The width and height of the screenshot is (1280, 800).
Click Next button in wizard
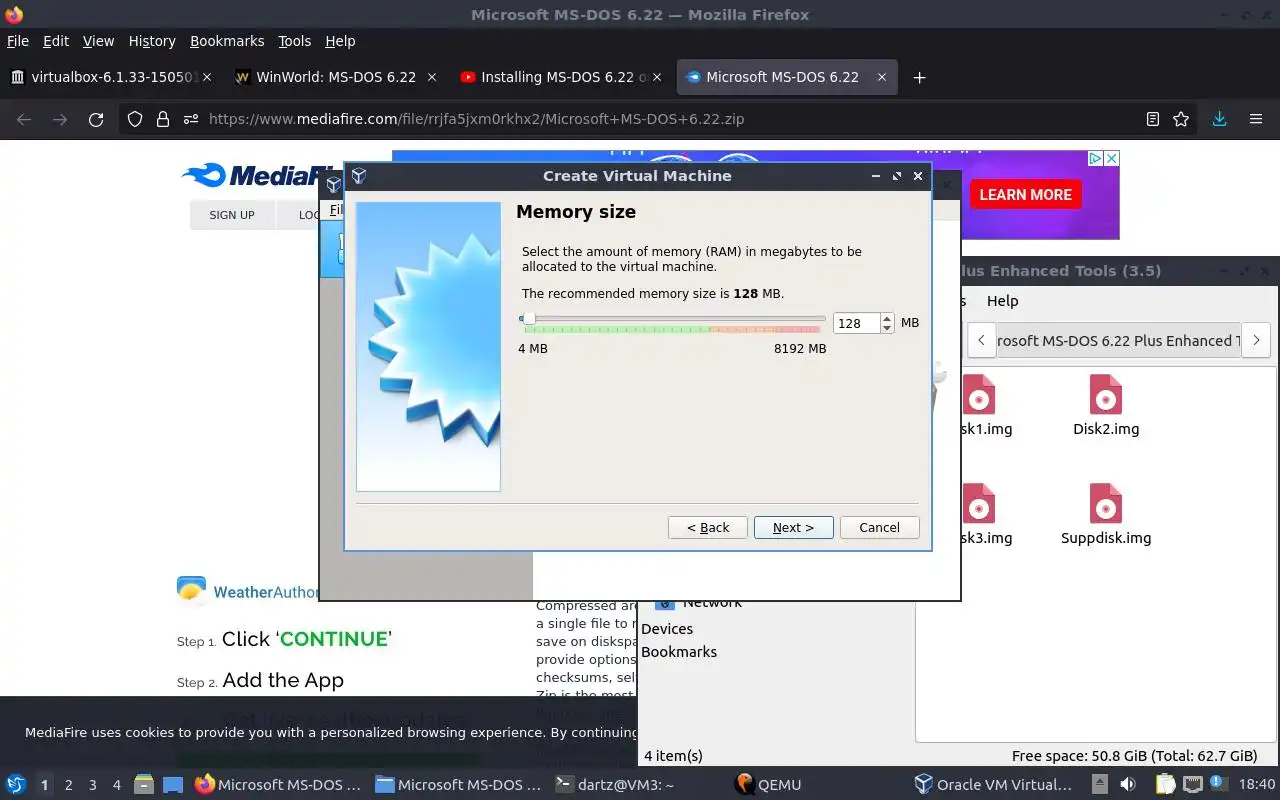(x=793, y=527)
